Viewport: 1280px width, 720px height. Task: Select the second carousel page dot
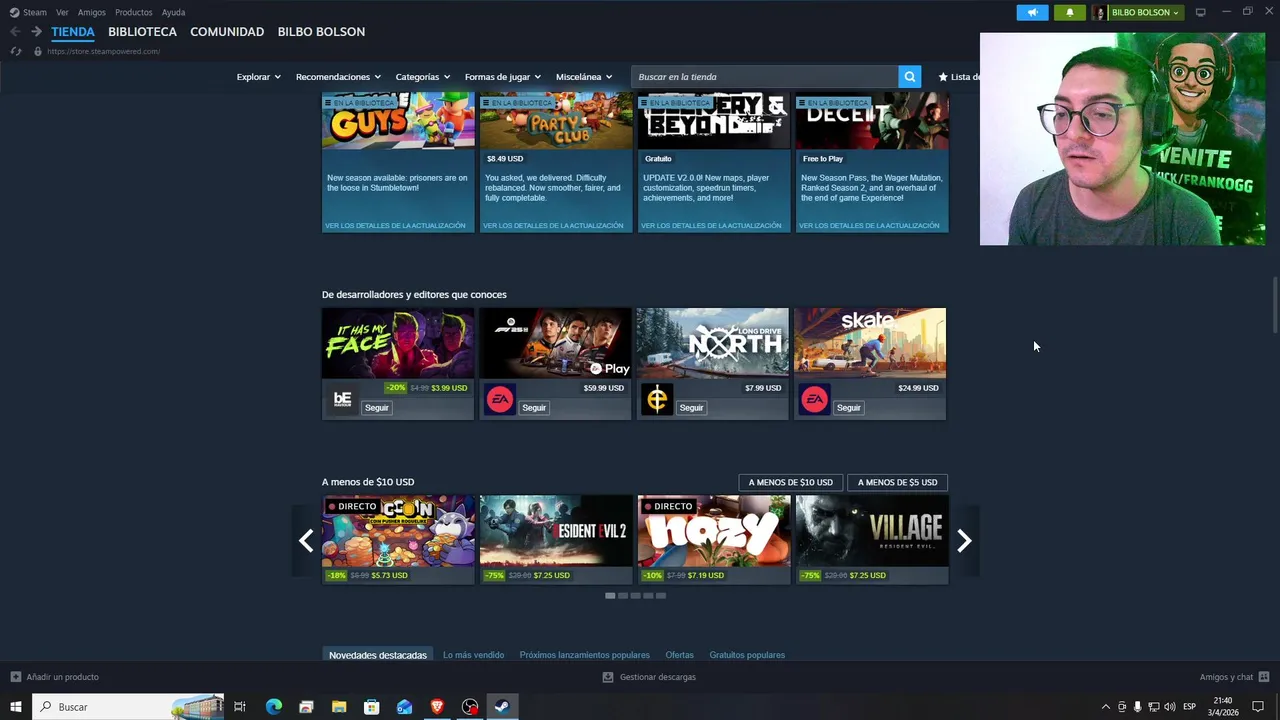tap(623, 596)
